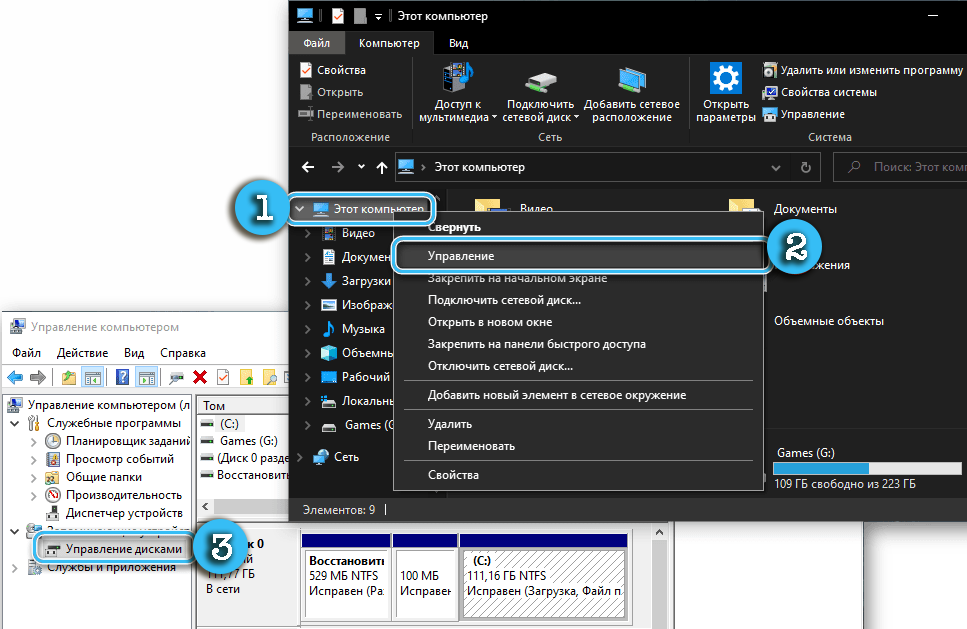Image resolution: width=967 pixels, height=629 pixels.
Task: Click the red X delete toolbar icon
Action: [200, 377]
